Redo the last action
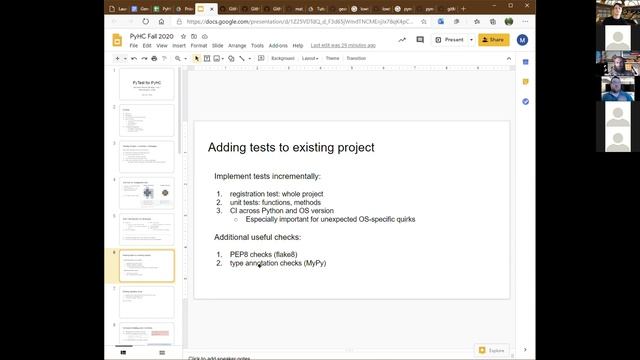640x360 pixels. pyautogui.click(x=144, y=58)
